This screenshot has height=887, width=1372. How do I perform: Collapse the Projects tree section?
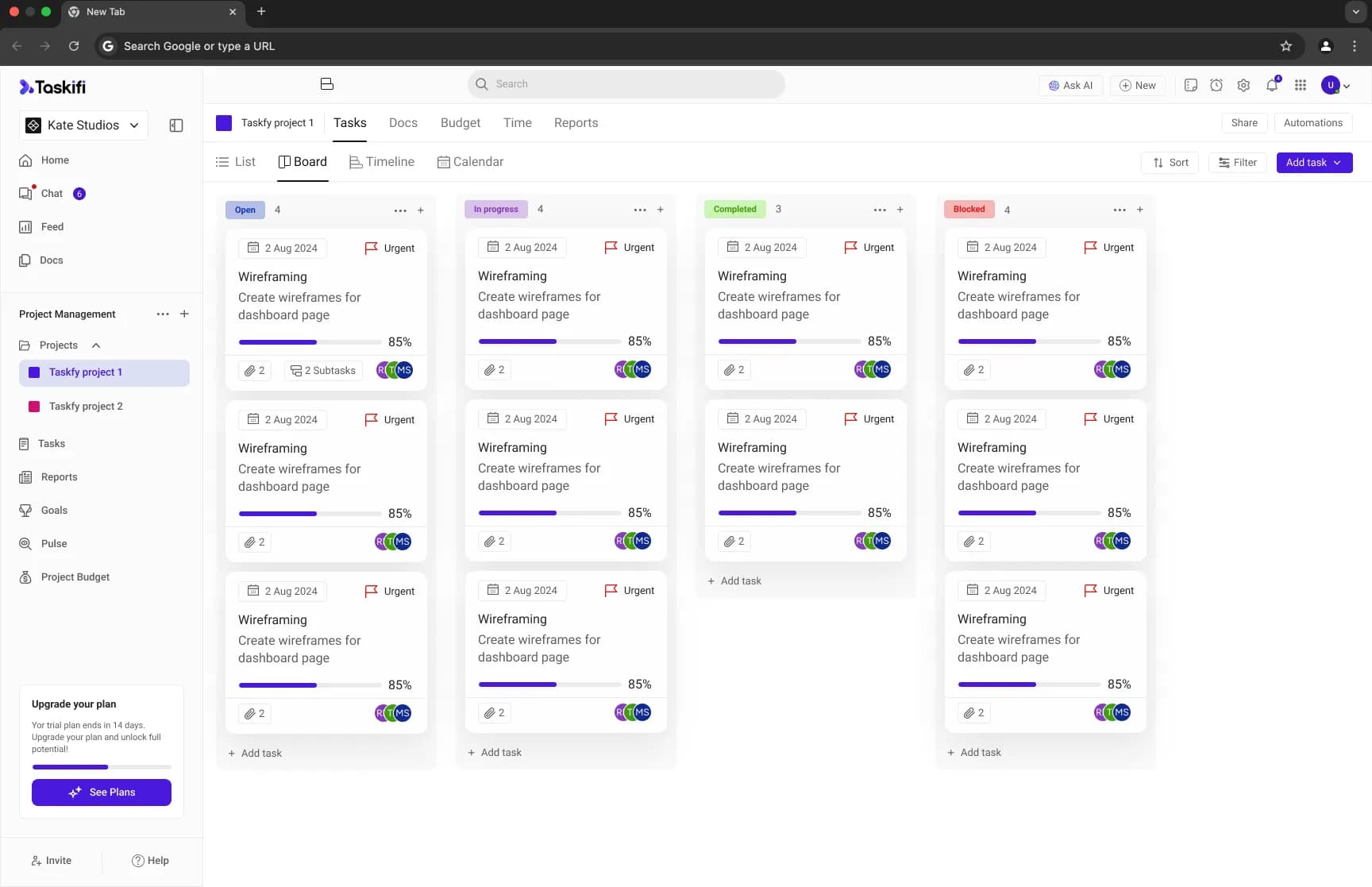[x=96, y=345]
